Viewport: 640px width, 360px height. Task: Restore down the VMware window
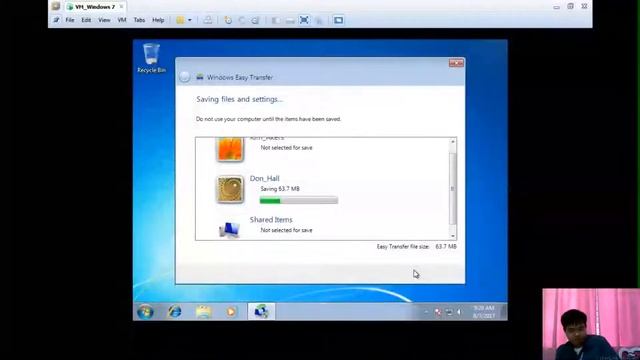(x=570, y=7)
